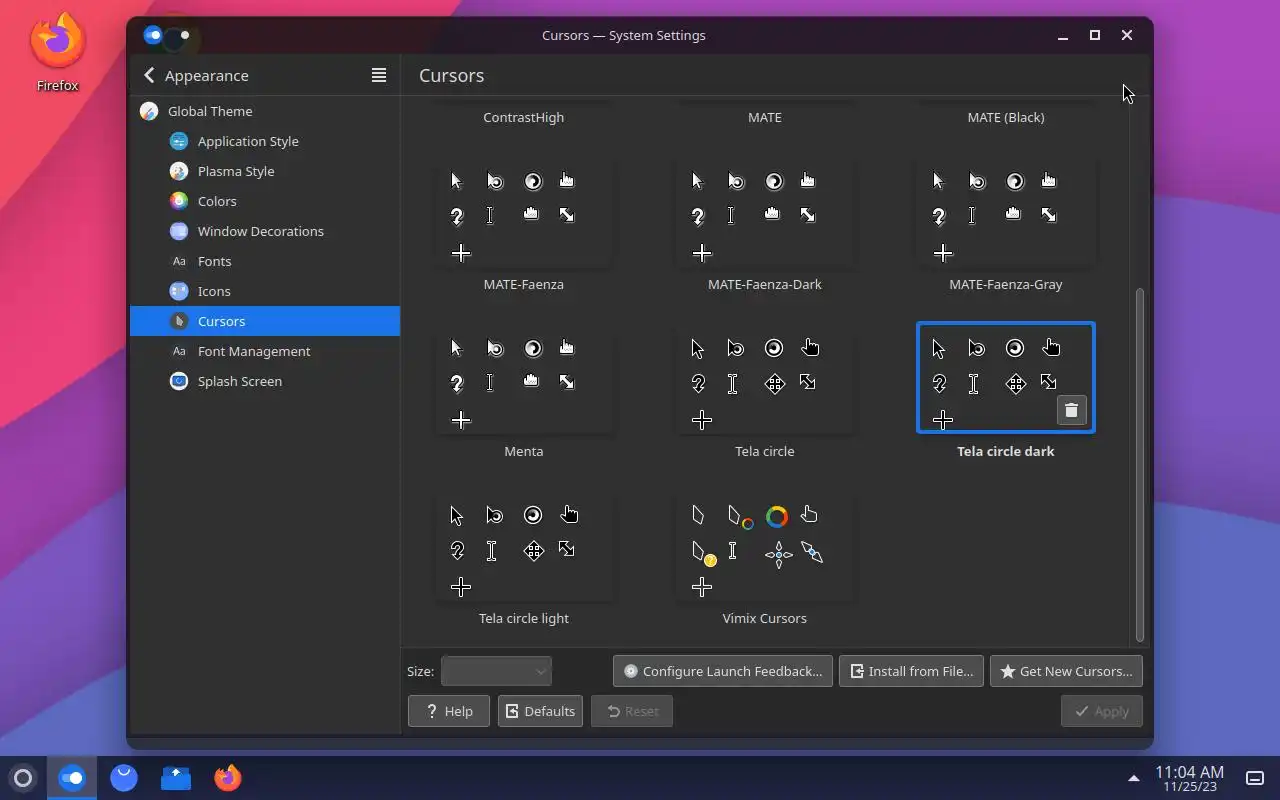Click the Splash Screen sidebar icon
Viewport: 1280px width, 800px height.
pos(179,381)
